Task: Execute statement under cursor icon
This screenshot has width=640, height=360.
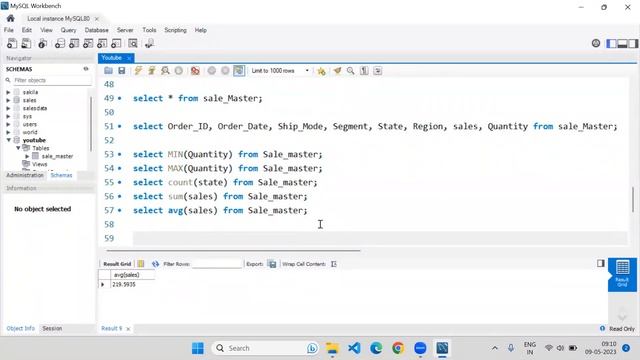Action: click(151, 71)
